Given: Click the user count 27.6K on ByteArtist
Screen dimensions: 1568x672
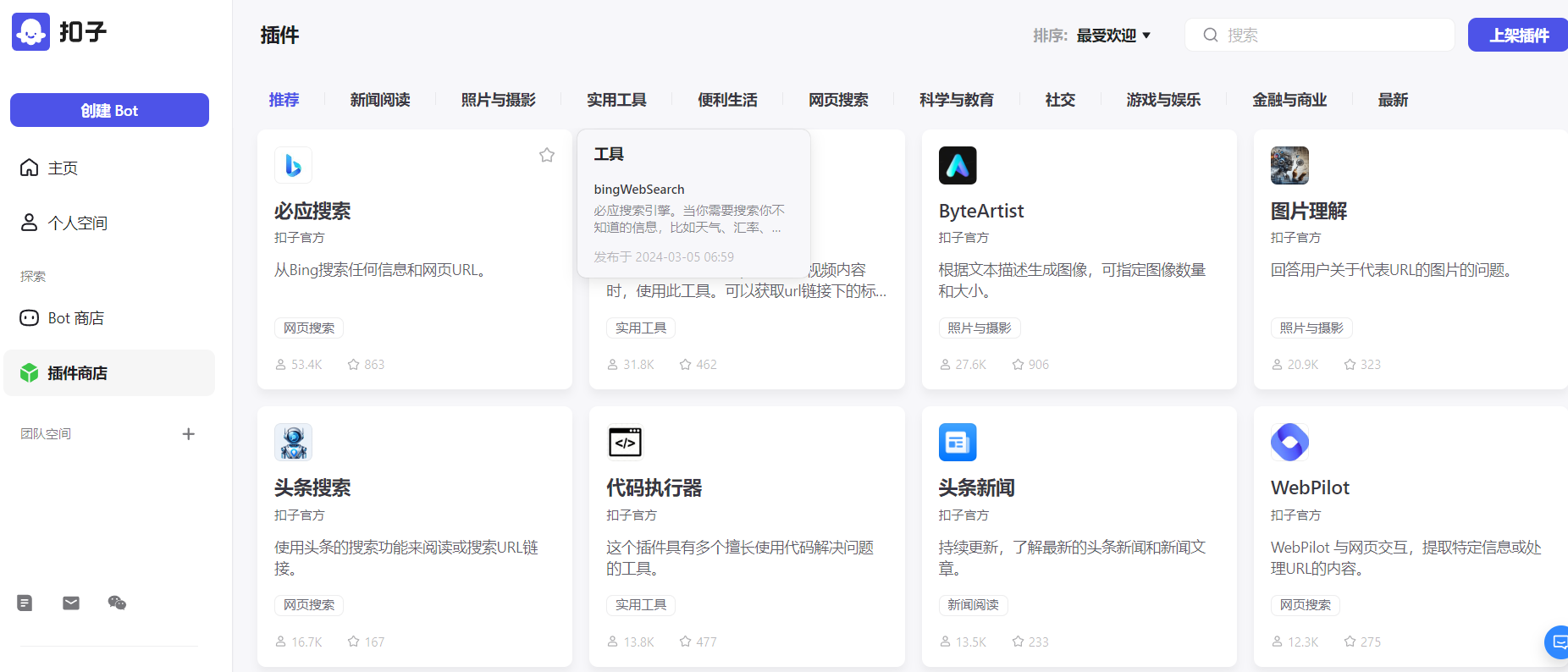Looking at the screenshot, I should [963, 365].
